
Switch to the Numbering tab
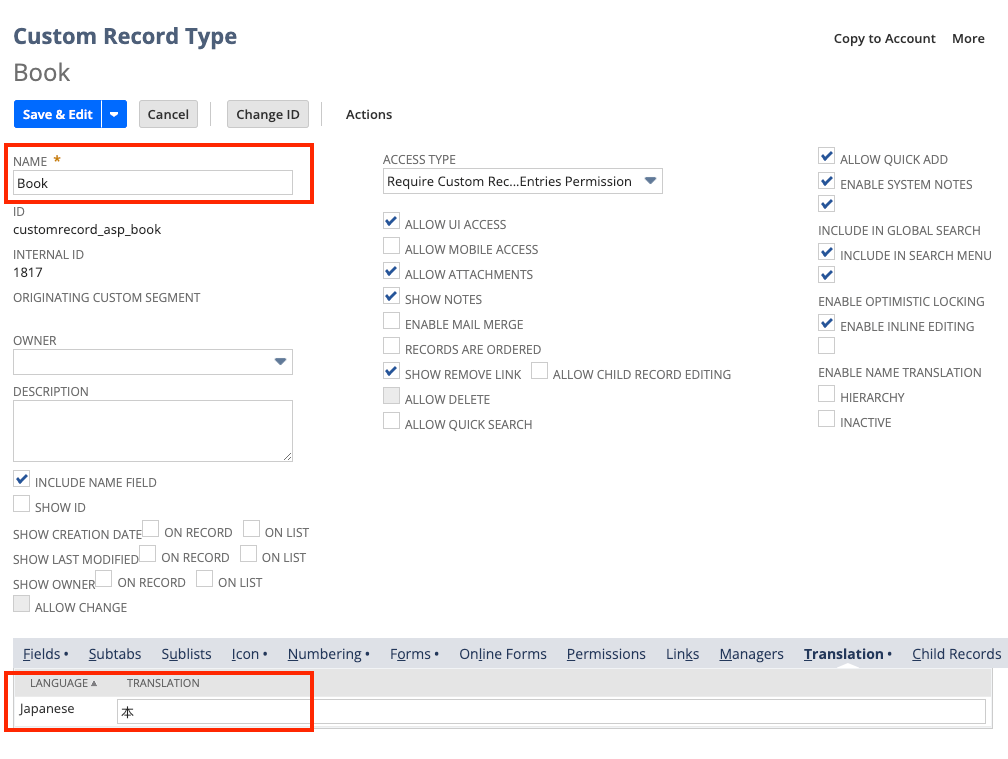[x=325, y=654]
